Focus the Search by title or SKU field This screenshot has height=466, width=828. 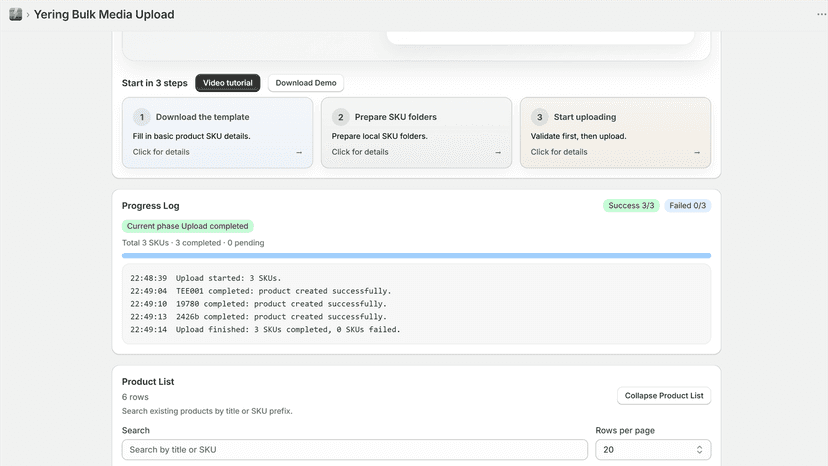pyautogui.click(x=355, y=450)
